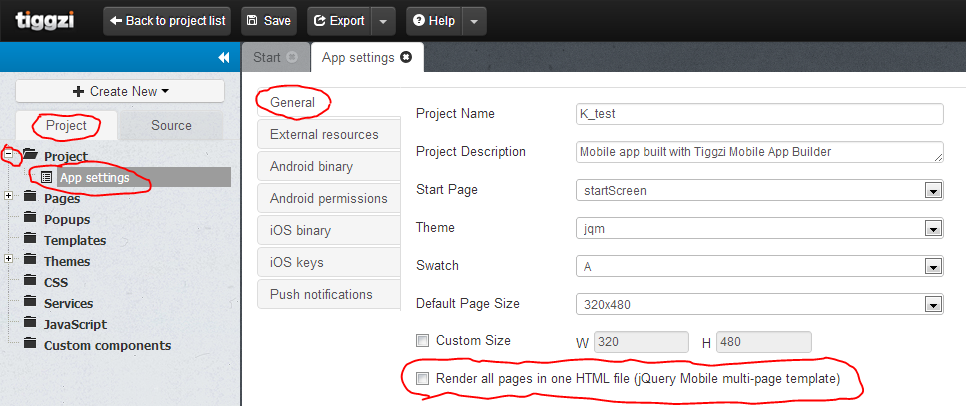Click the tiggzi logo
The width and height of the screenshot is (966, 406).
(x=44, y=20)
